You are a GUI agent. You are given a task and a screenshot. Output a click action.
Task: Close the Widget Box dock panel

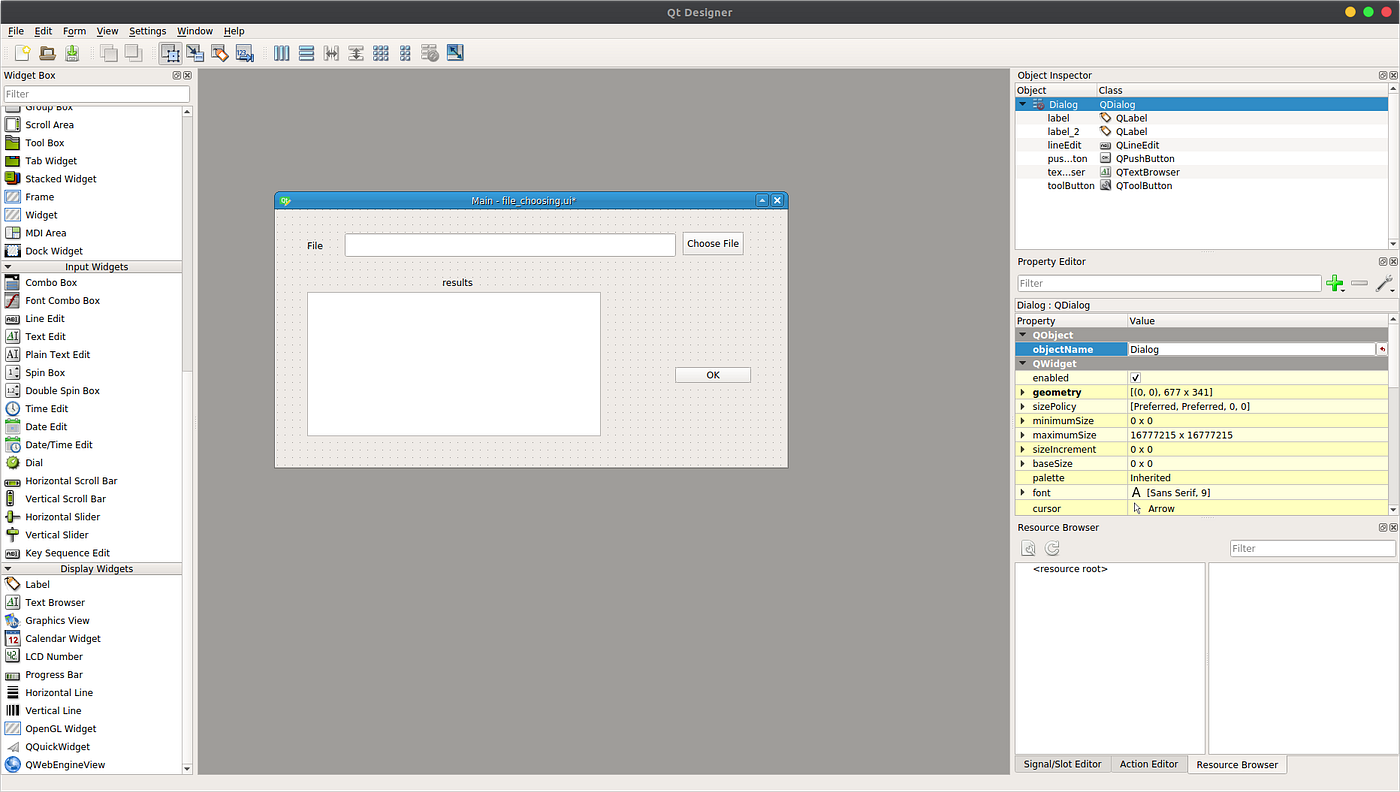coord(187,75)
